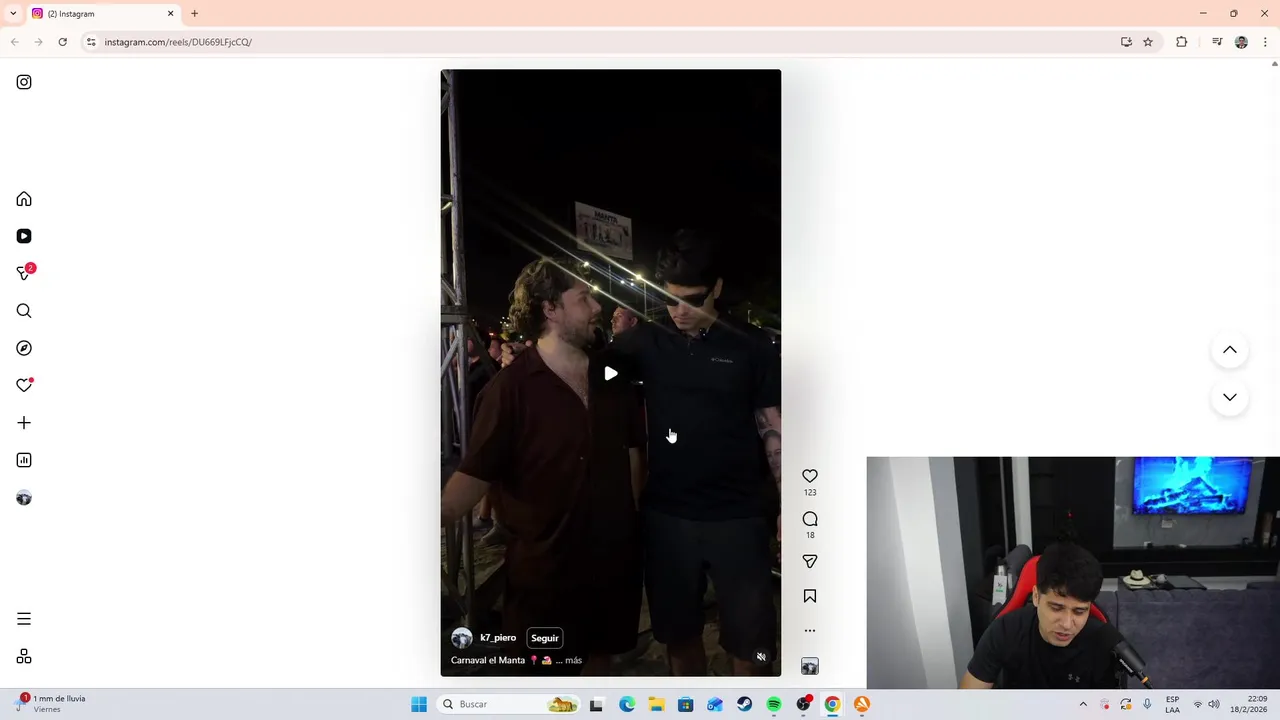1280x720 pixels.
Task: Open Task View from taskbar
Action: [x=597, y=704]
